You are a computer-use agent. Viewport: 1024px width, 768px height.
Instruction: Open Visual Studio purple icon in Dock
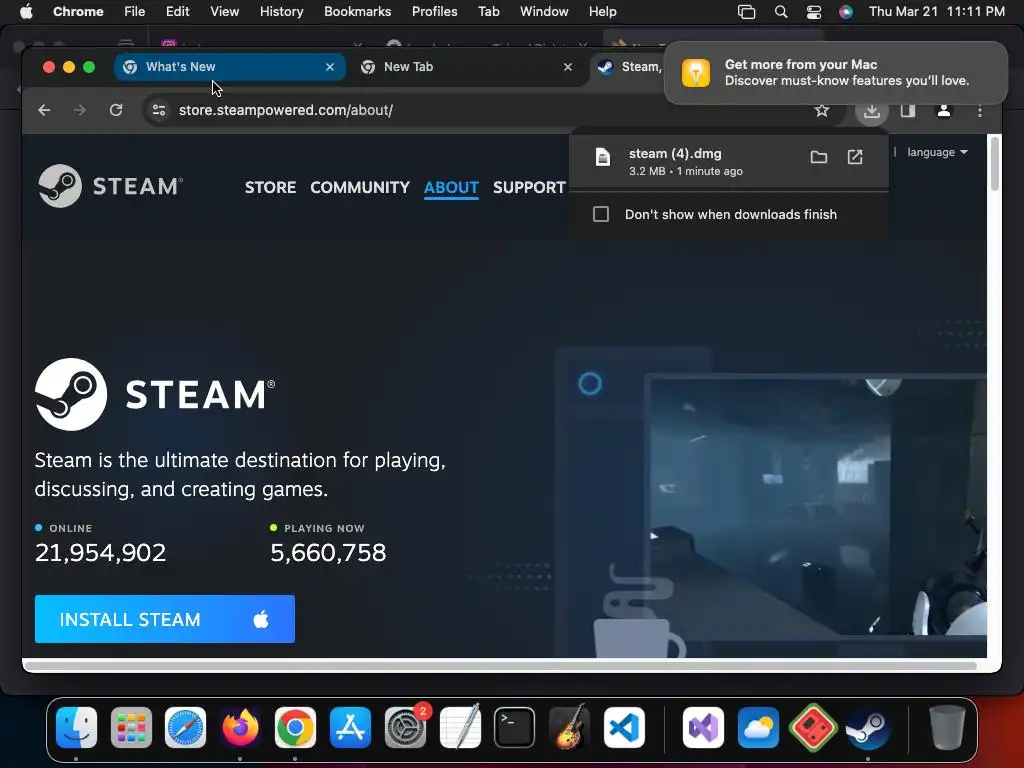coord(703,728)
